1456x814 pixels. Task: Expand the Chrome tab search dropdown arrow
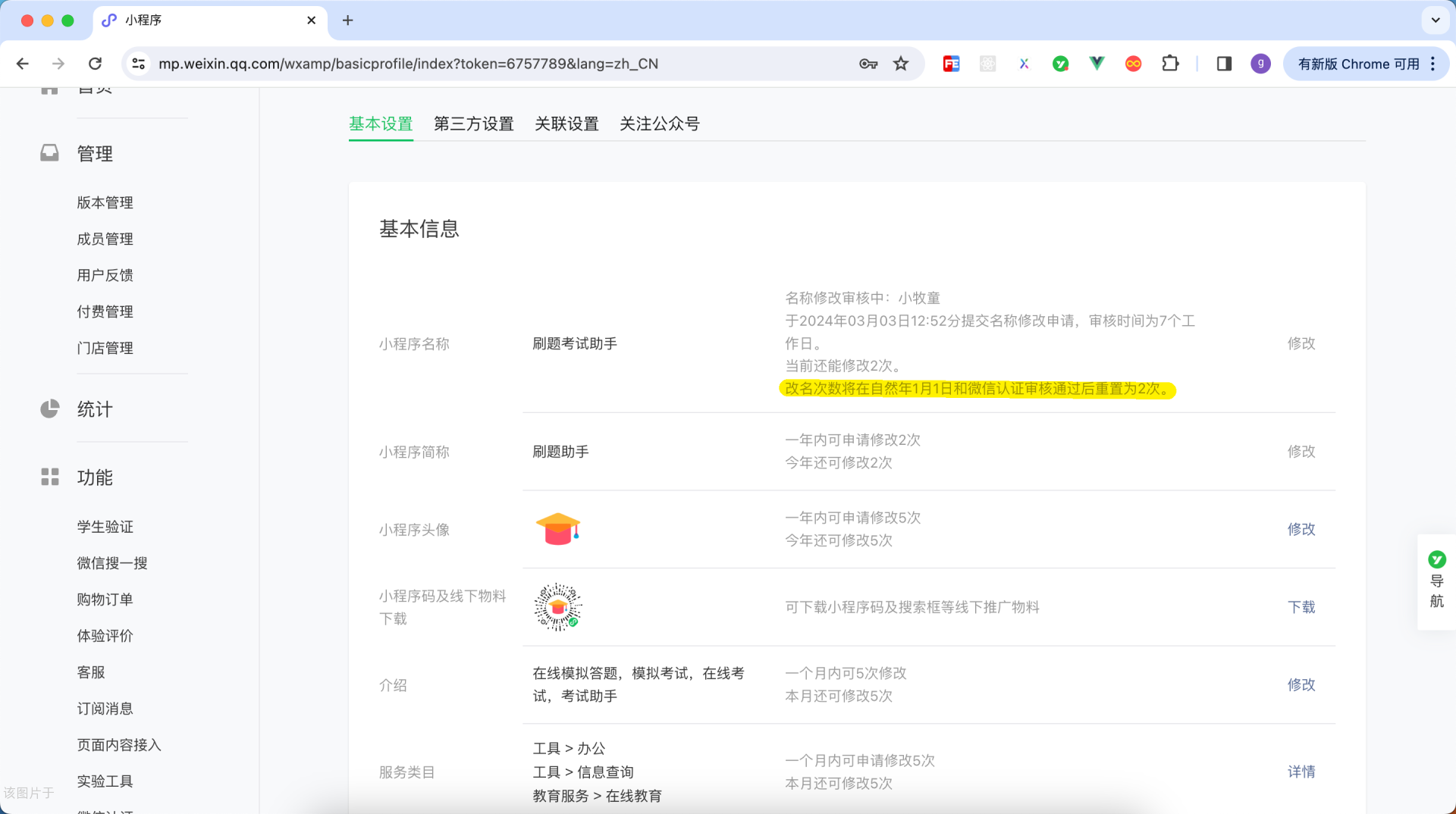click(x=1435, y=20)
